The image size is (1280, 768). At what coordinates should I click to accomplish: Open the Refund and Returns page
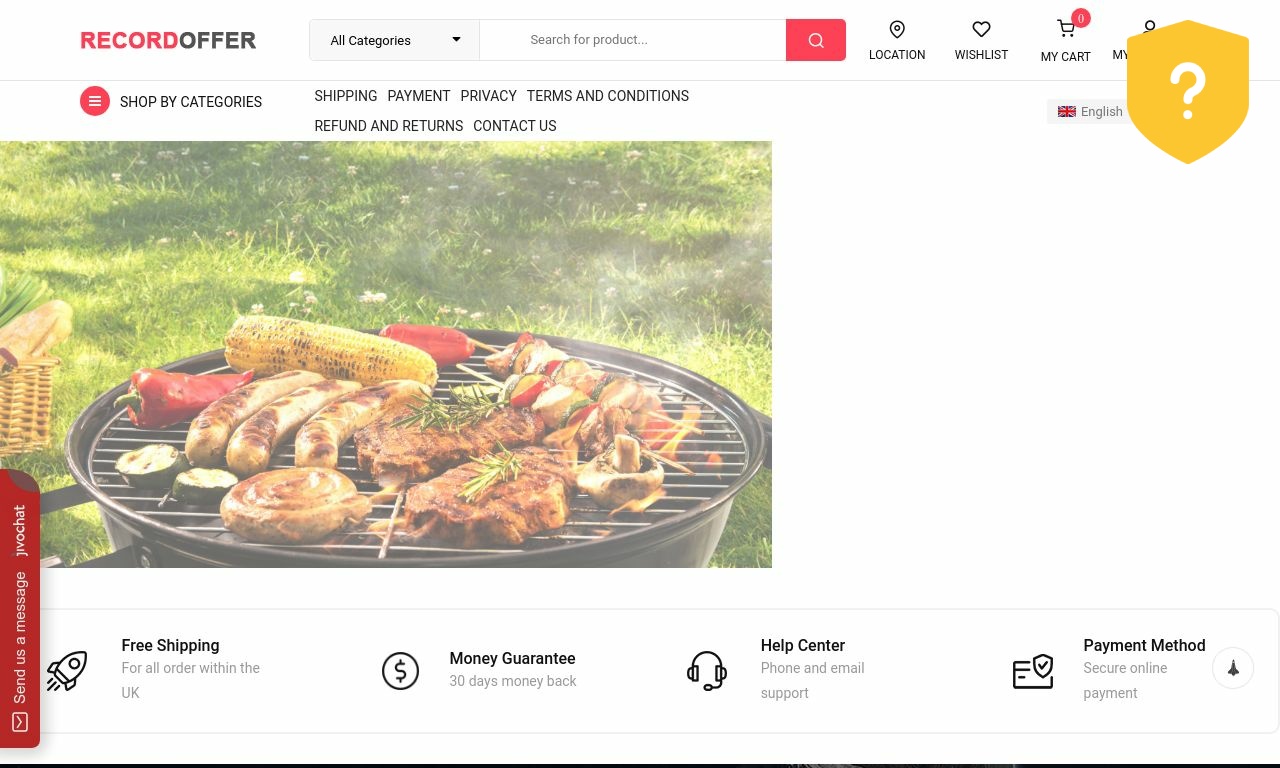coord(388,126)
